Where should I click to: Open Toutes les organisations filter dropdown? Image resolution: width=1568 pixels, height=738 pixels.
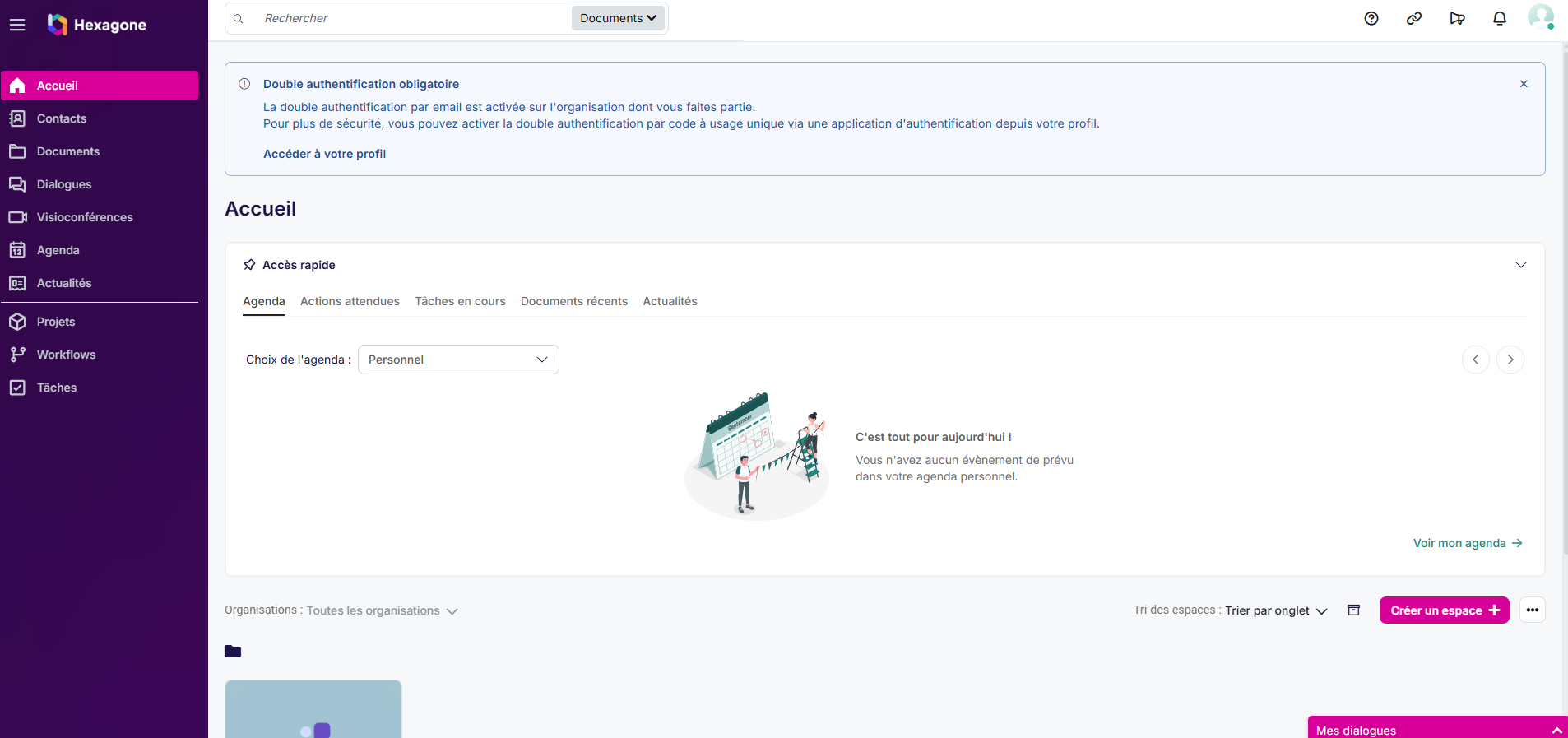pyautogui.click(x=382, y=610)
